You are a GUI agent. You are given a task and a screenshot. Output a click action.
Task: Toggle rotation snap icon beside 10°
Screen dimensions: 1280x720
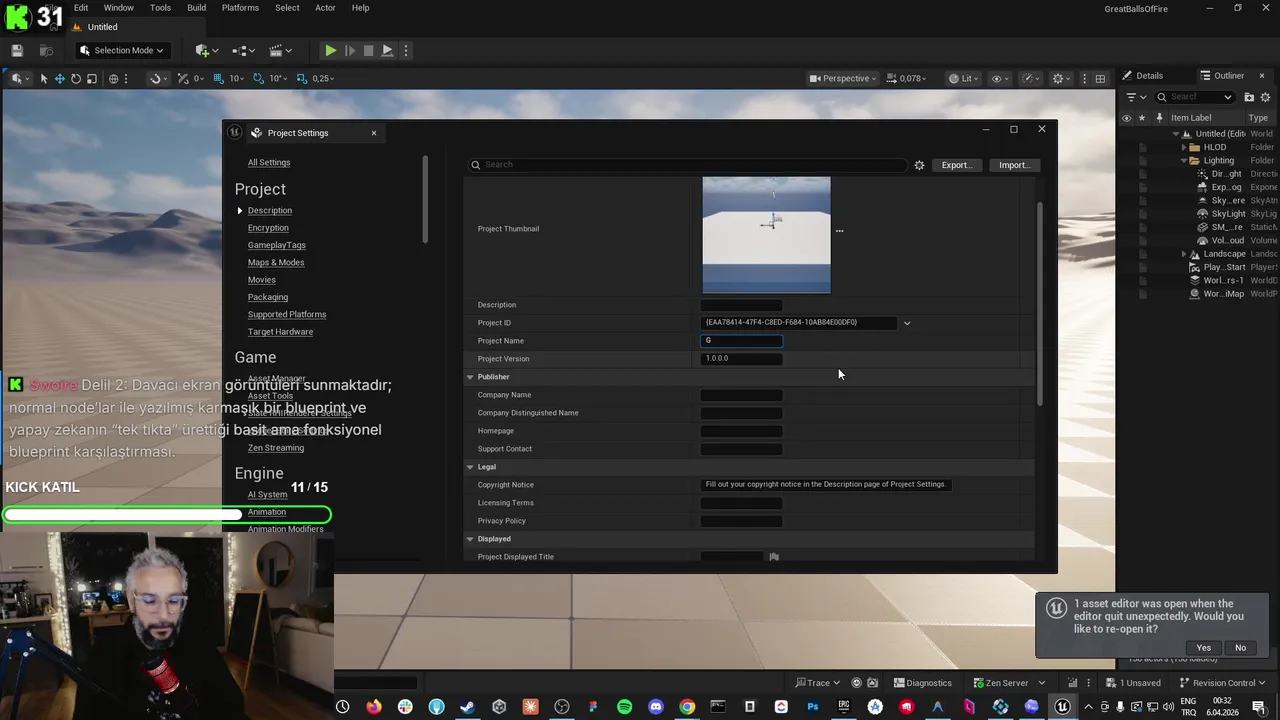(259, 78)
